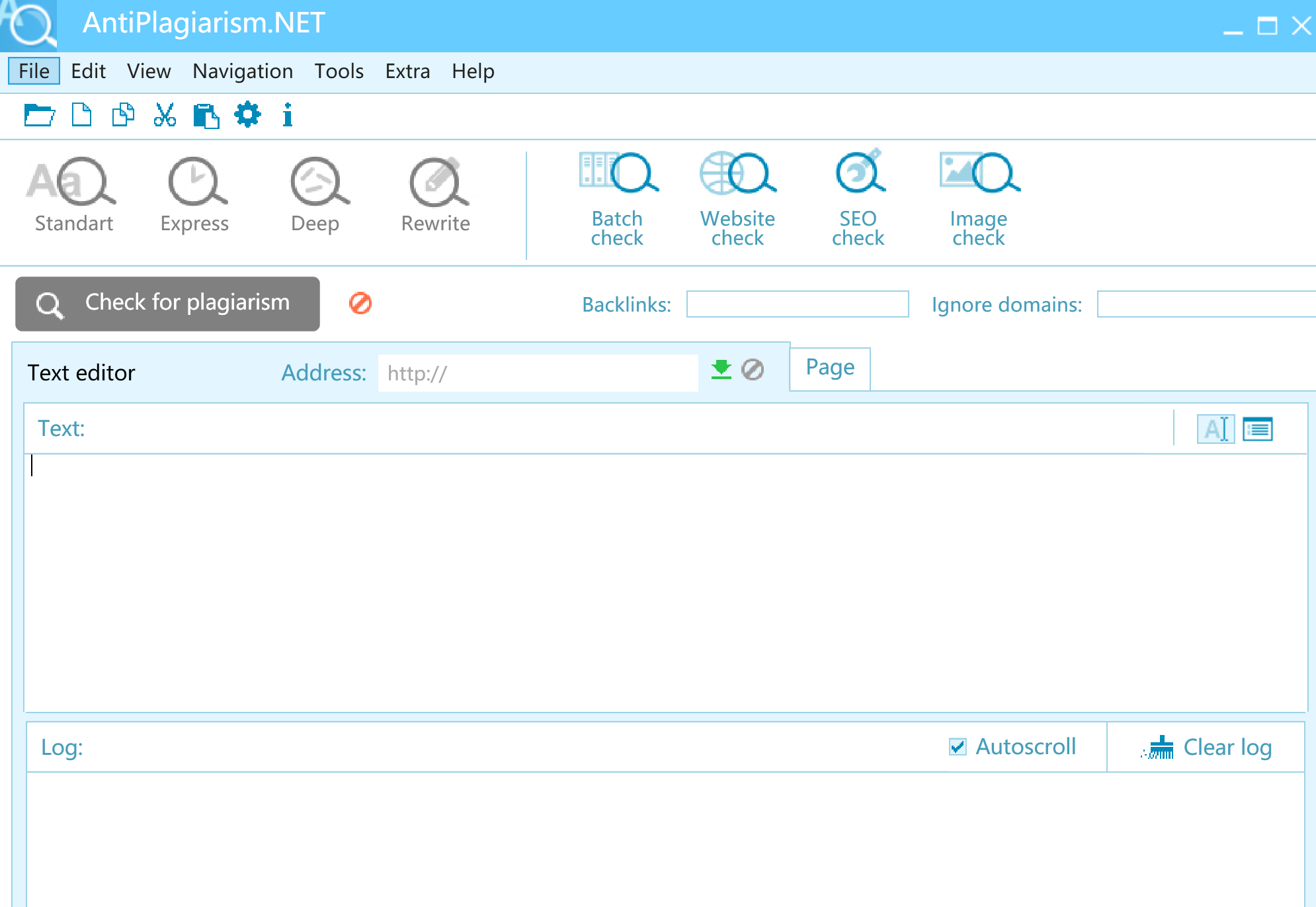Click the green download page icon
This screenshot has width=1316, height=907.
pos(721,369)
